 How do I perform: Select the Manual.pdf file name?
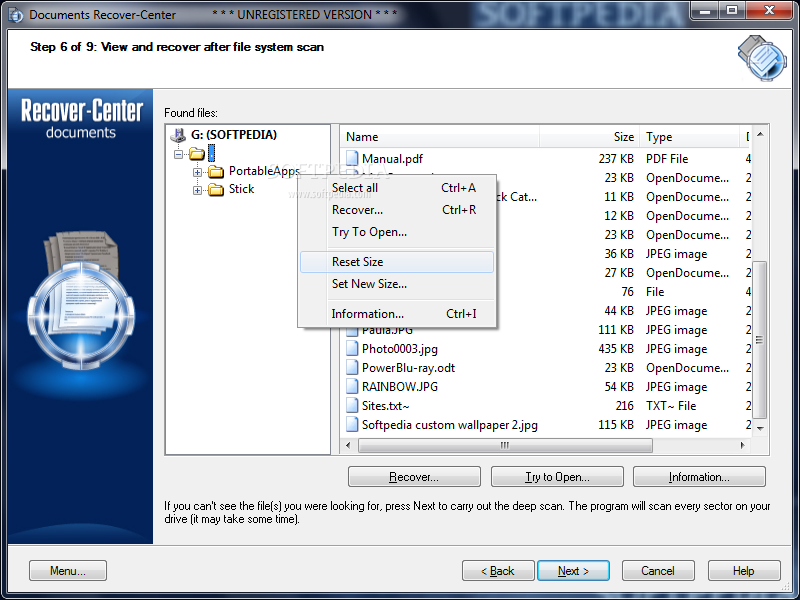(x=392, y=159)
